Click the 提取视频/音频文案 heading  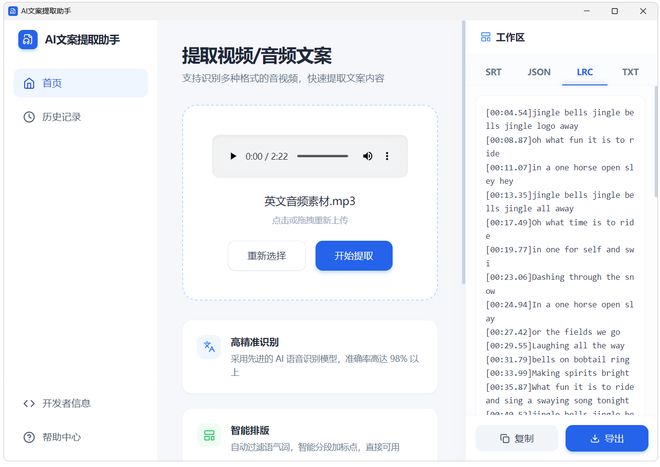pos(257,56)
